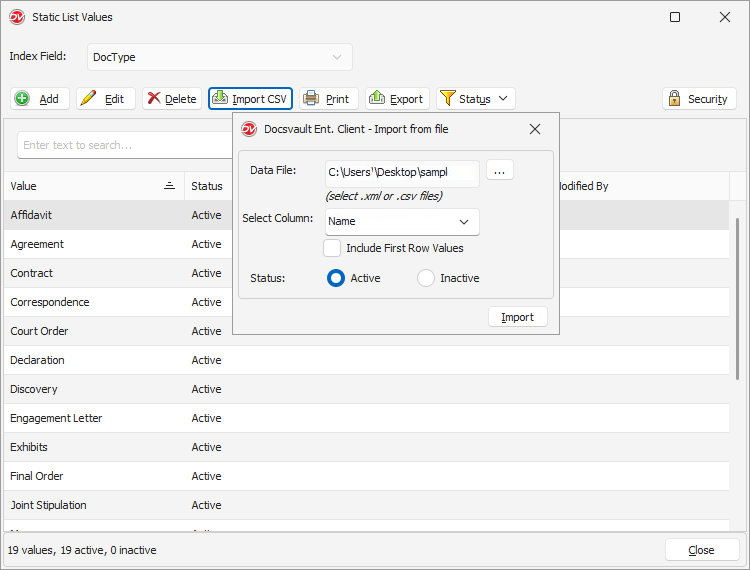Close the Import from file dialog
Screen dimensions: 750x570
coord(535,129)
